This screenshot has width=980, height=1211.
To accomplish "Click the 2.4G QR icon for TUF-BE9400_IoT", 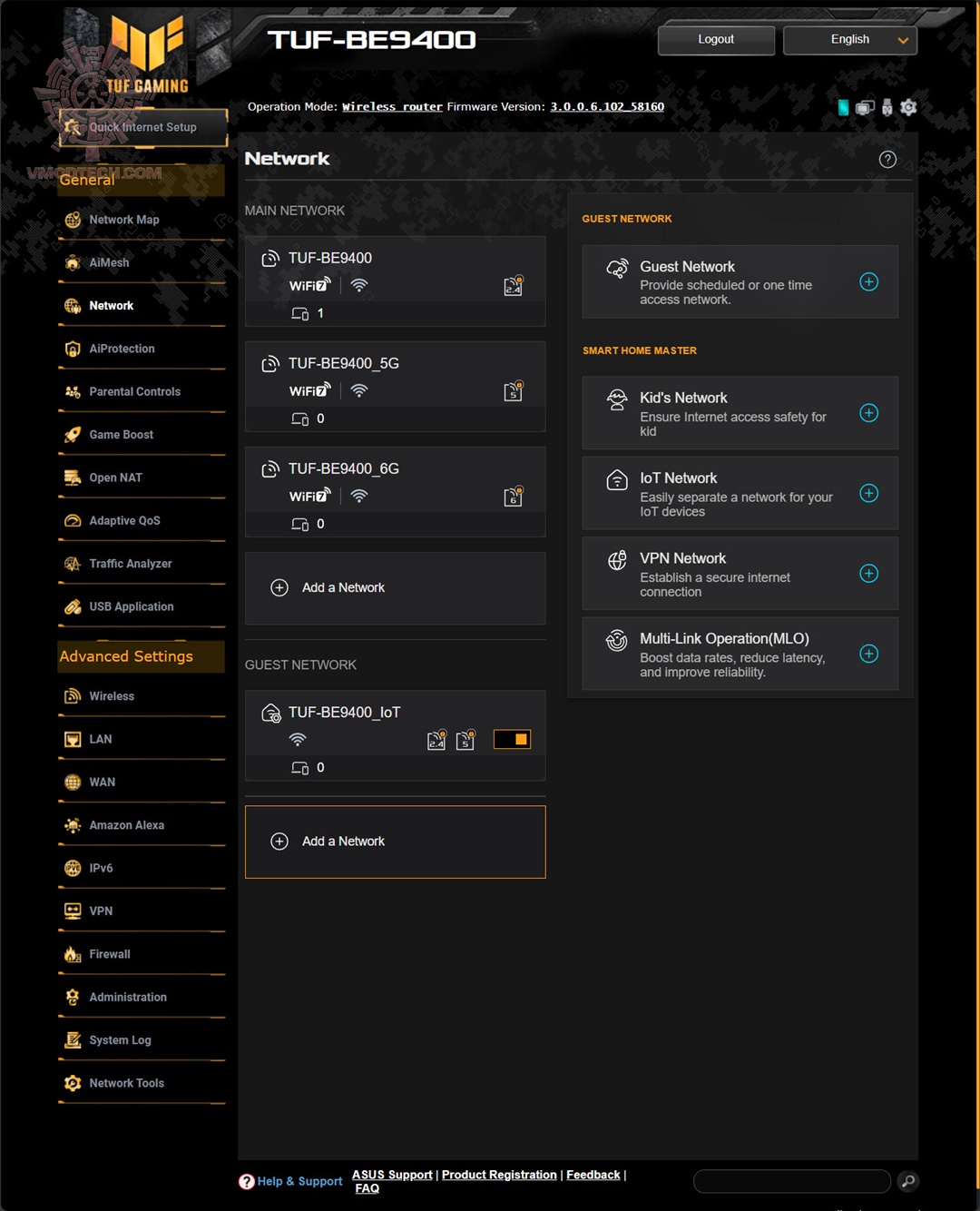I will 436,740.
